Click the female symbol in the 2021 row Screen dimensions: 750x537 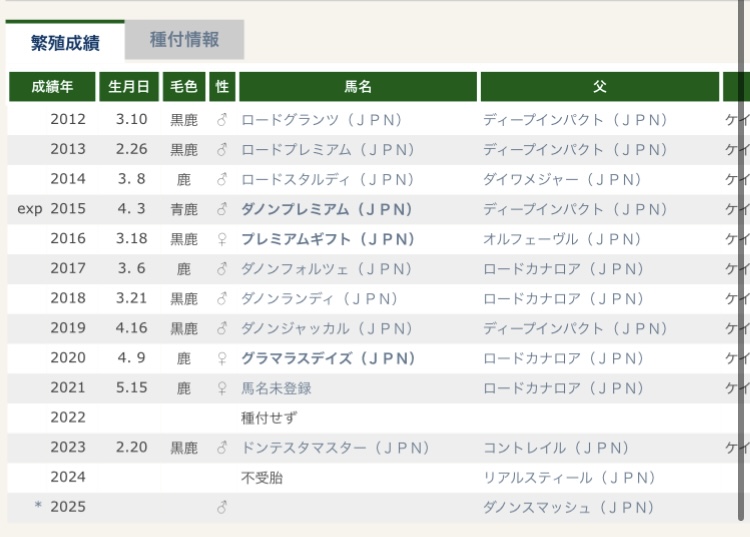pos(222,388)
